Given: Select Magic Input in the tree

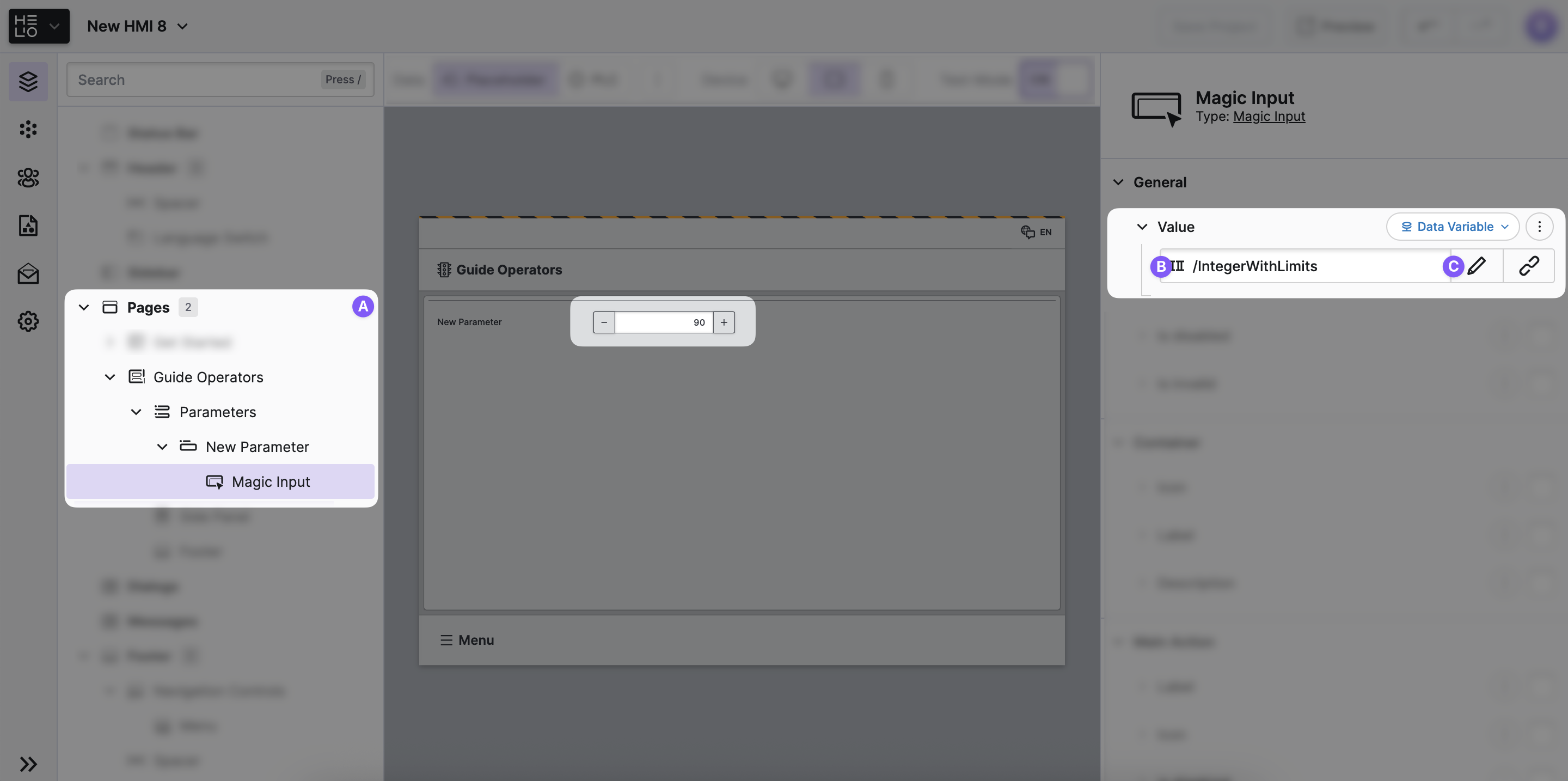Looking at the screenshot, I should click(x=270, y=481).
